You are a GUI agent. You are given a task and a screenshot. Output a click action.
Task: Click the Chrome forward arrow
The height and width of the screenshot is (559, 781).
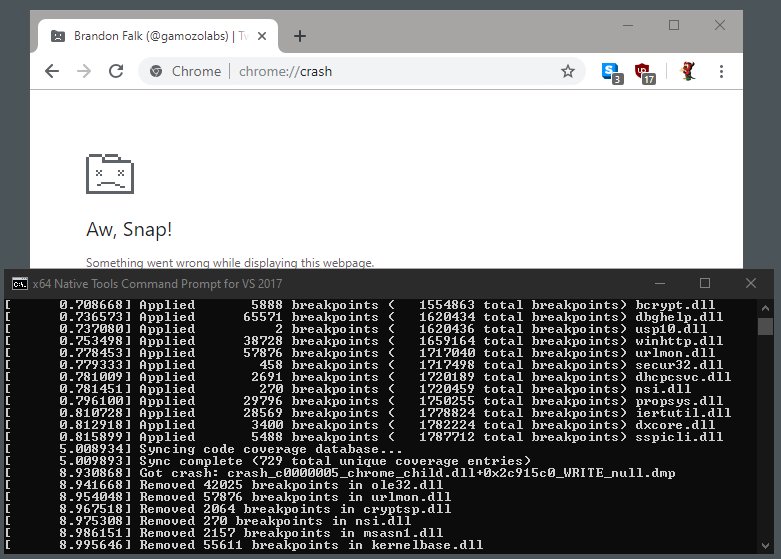pyautogui.click(x=84, y=71)
